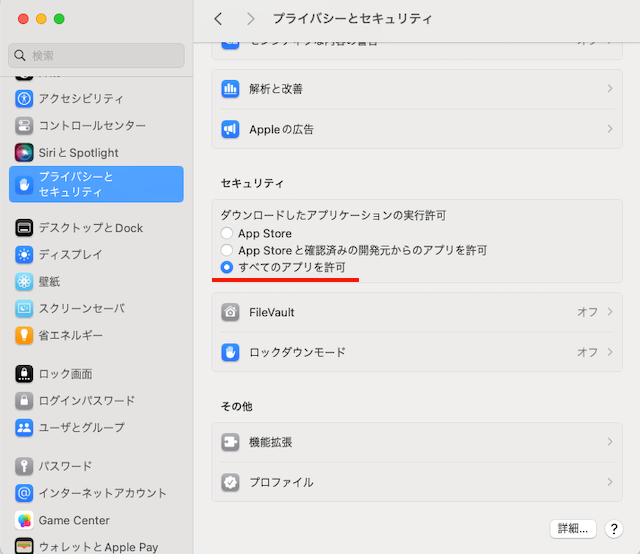Select コントロールセンター in the sidebar
Image resolution: width=640 pixels, height=554 pixels.
click(96, 125)
